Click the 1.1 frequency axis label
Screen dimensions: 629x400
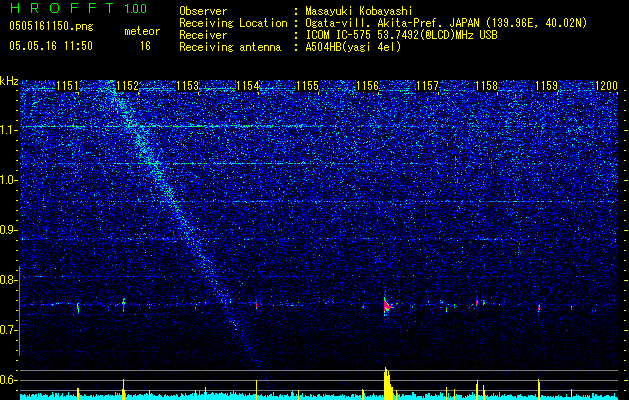tap(8, 130)
